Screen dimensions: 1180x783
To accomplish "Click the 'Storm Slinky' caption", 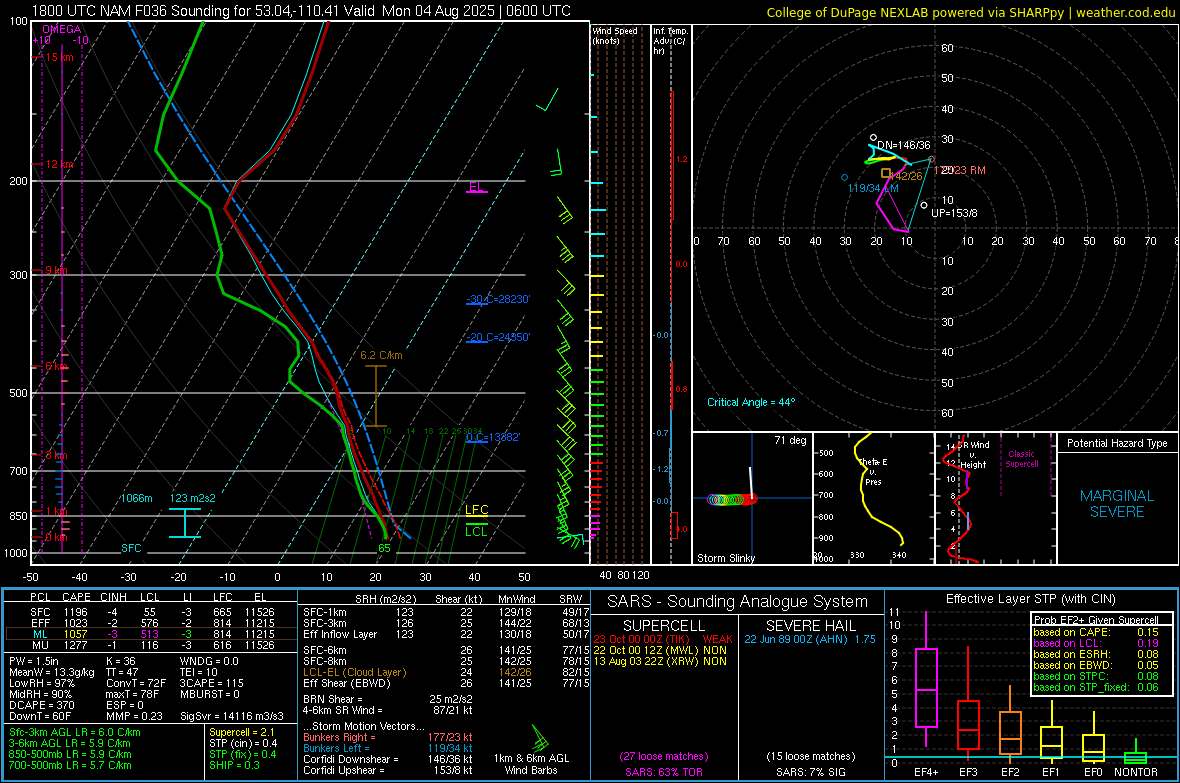I will (725, 558).
